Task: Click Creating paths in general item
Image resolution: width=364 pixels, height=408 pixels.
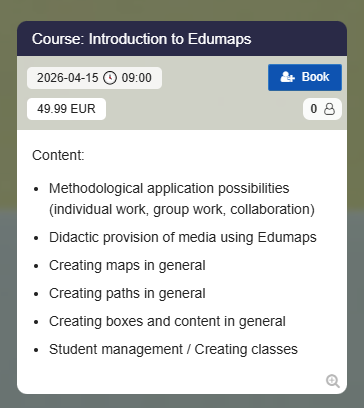Action: pyautogui.click(x=127, y=294)
